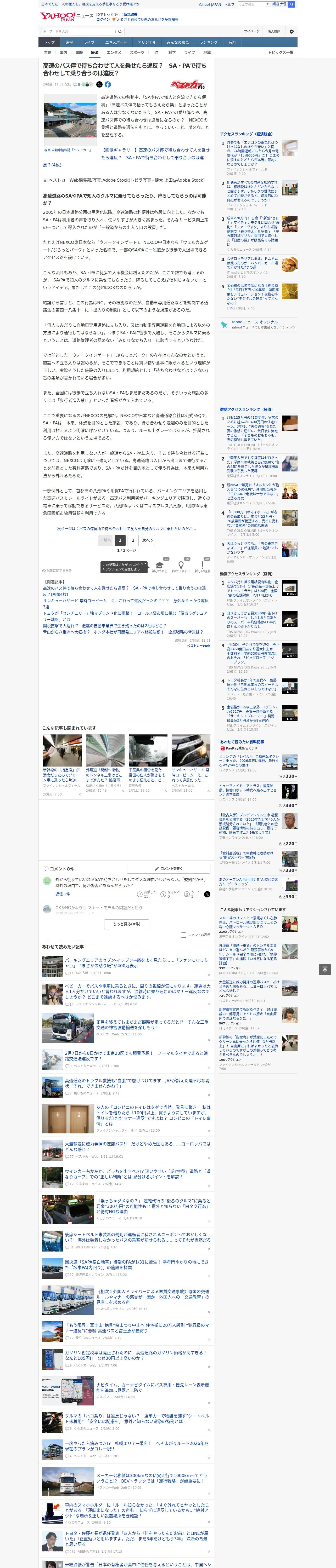Click the green commenter avatar
Image resolution: width=336 pixels, height=1568 pixels.
coord(47,881)
